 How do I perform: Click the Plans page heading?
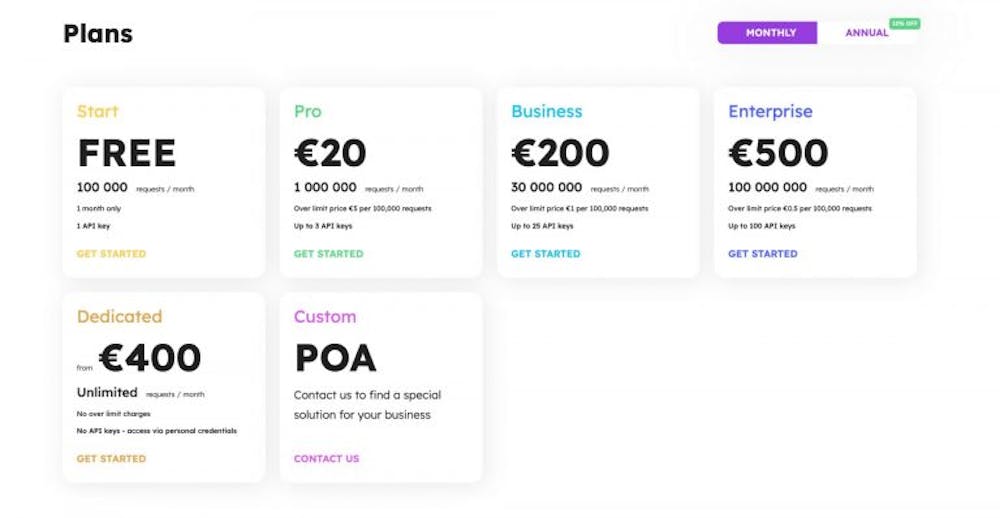pos(98,33)
